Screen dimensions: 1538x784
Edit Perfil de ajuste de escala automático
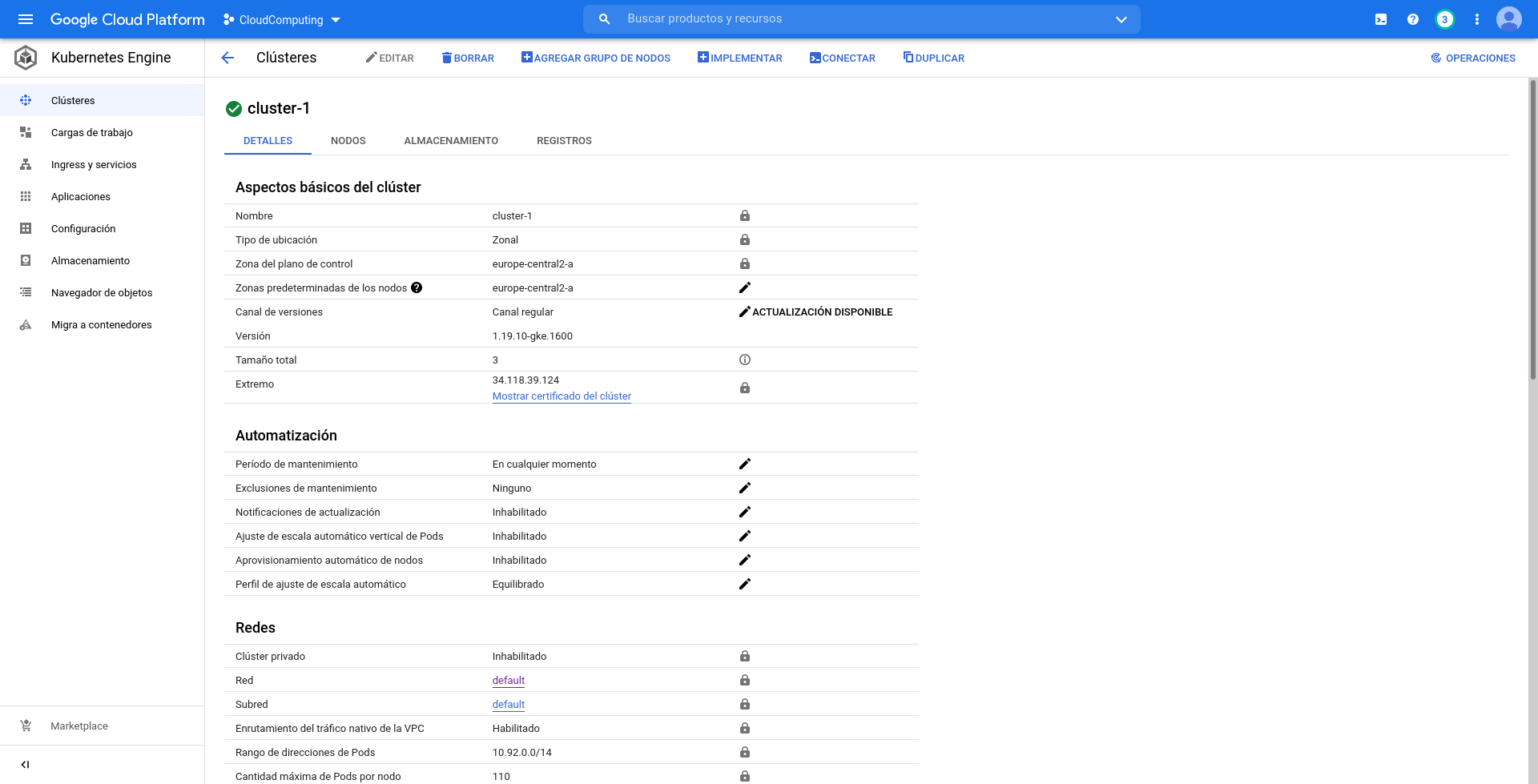[745, 584]
